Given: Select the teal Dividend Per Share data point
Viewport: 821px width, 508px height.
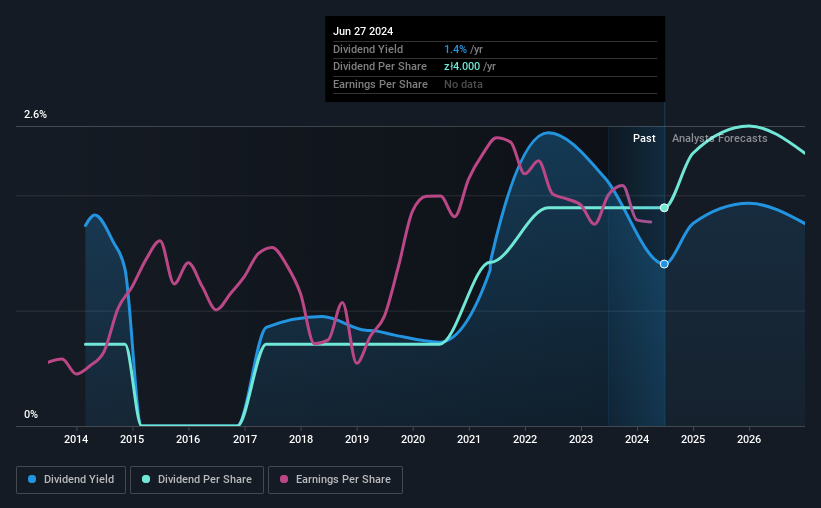Looking at the screenshot, I should (x=664, y=208).
